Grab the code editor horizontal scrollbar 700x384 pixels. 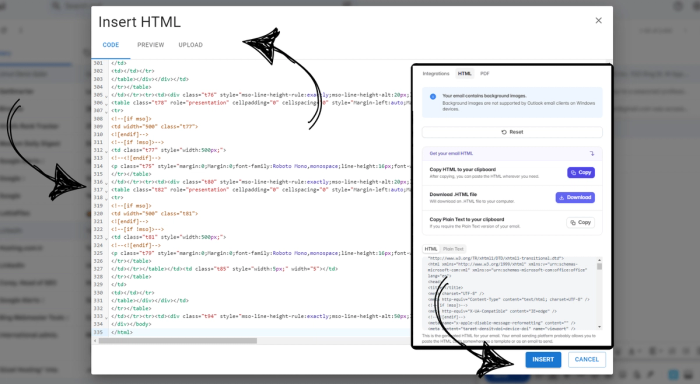(x=178, y=341)
